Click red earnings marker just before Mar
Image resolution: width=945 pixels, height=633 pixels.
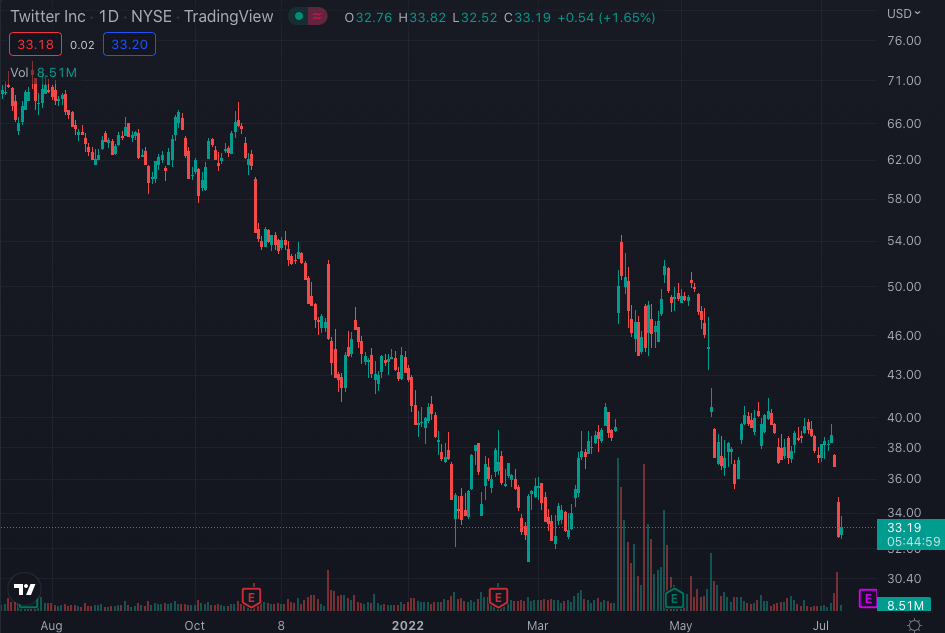(498, 597)
